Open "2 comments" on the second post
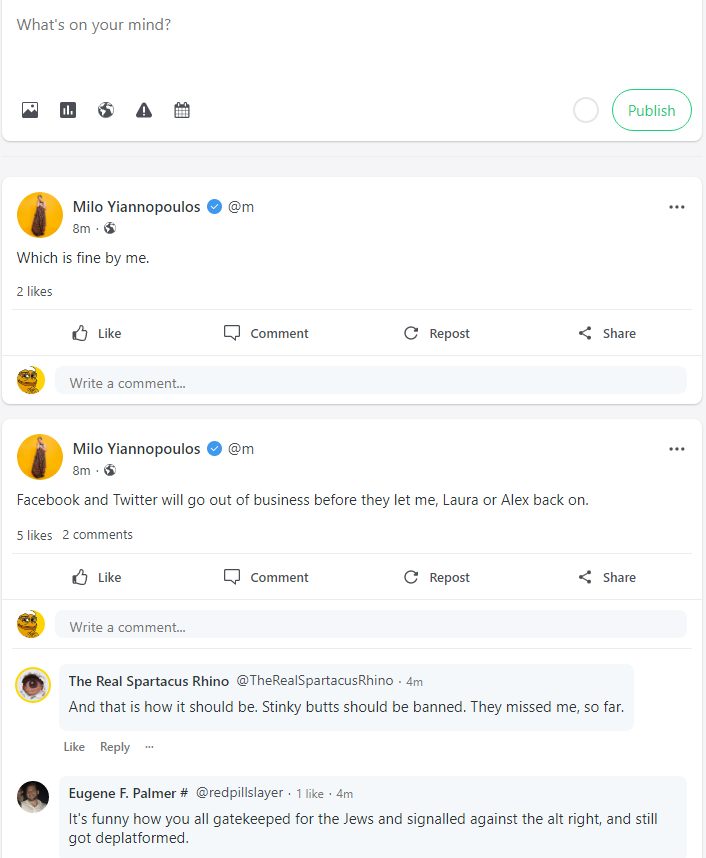 pos(97,535)
